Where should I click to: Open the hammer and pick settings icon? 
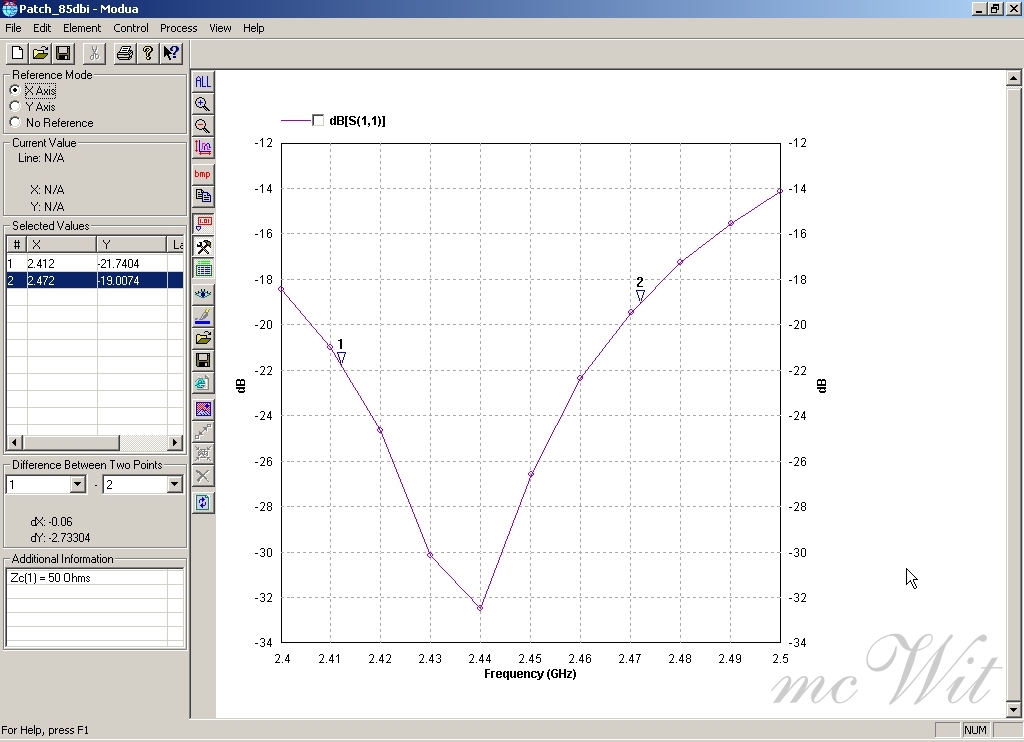203,247
